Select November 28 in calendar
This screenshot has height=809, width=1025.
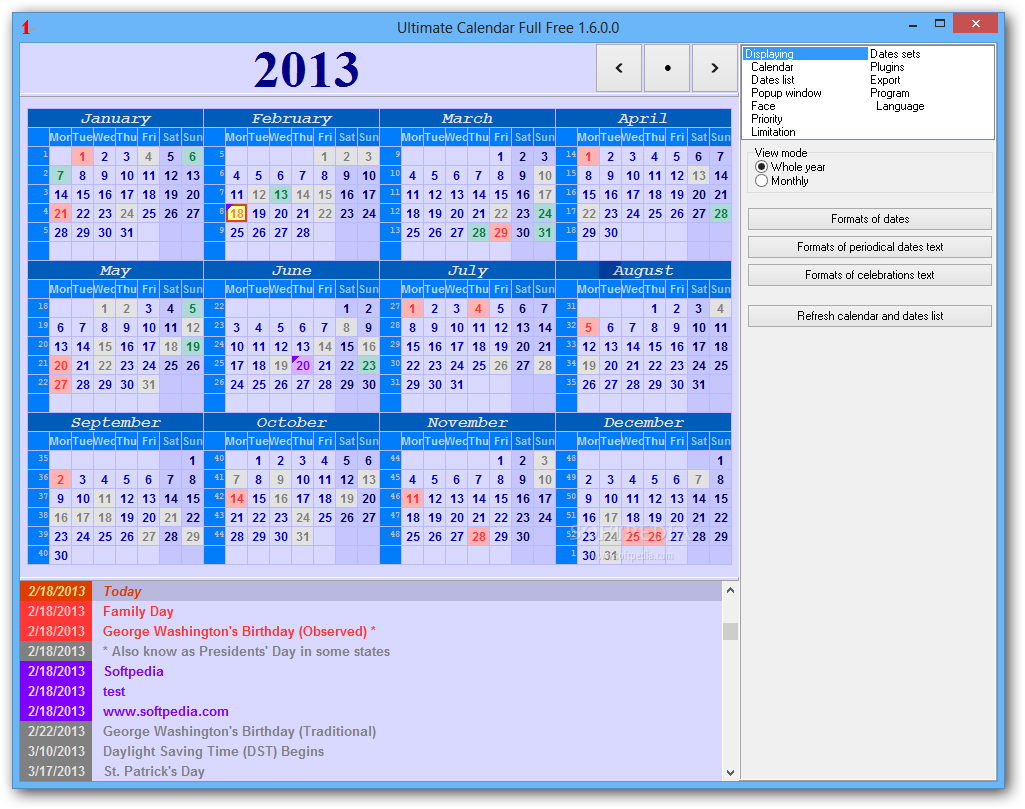pyautogui.click(x=479, y=537)
